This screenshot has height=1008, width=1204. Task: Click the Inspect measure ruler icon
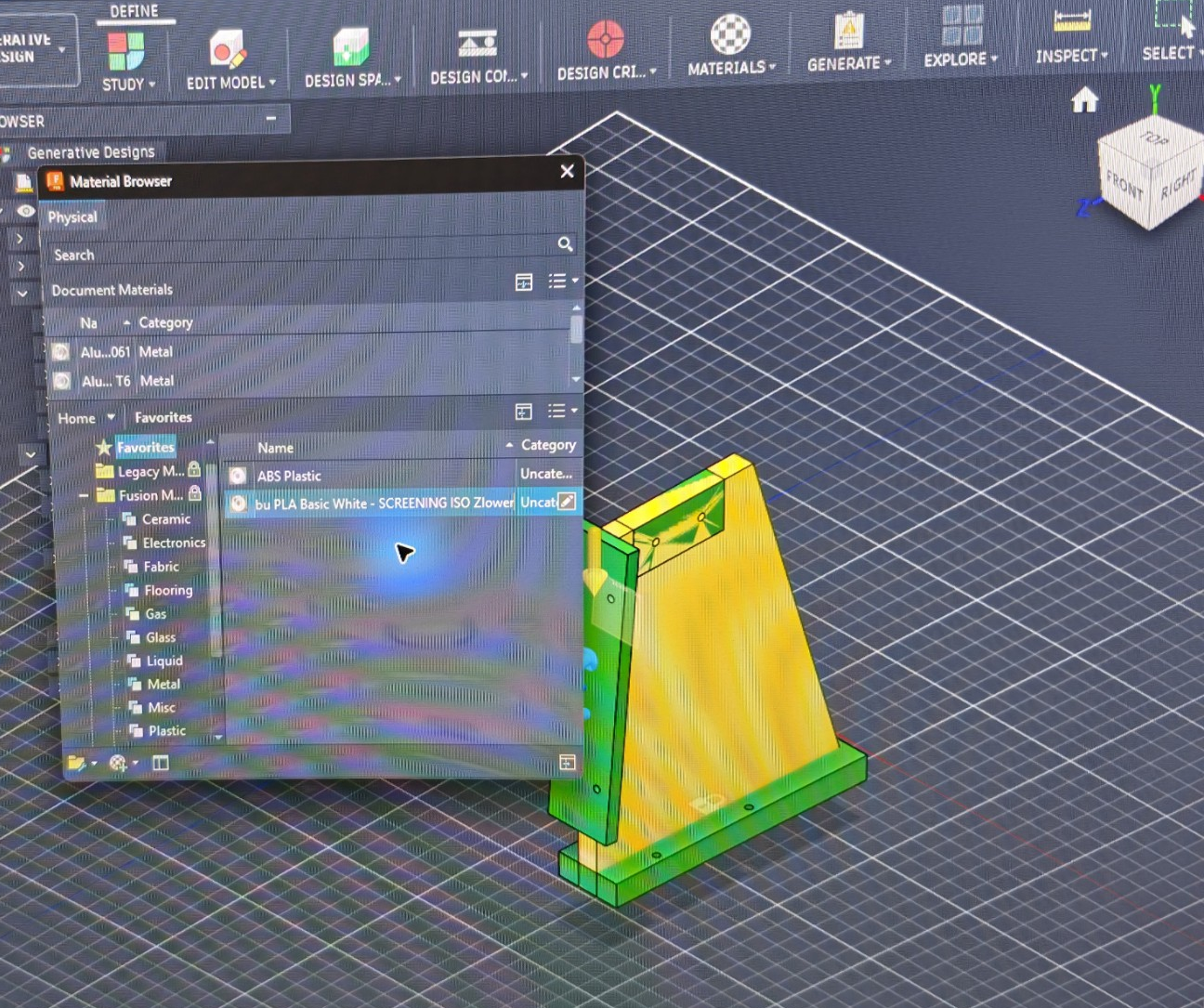click(x=1072, y=21)
